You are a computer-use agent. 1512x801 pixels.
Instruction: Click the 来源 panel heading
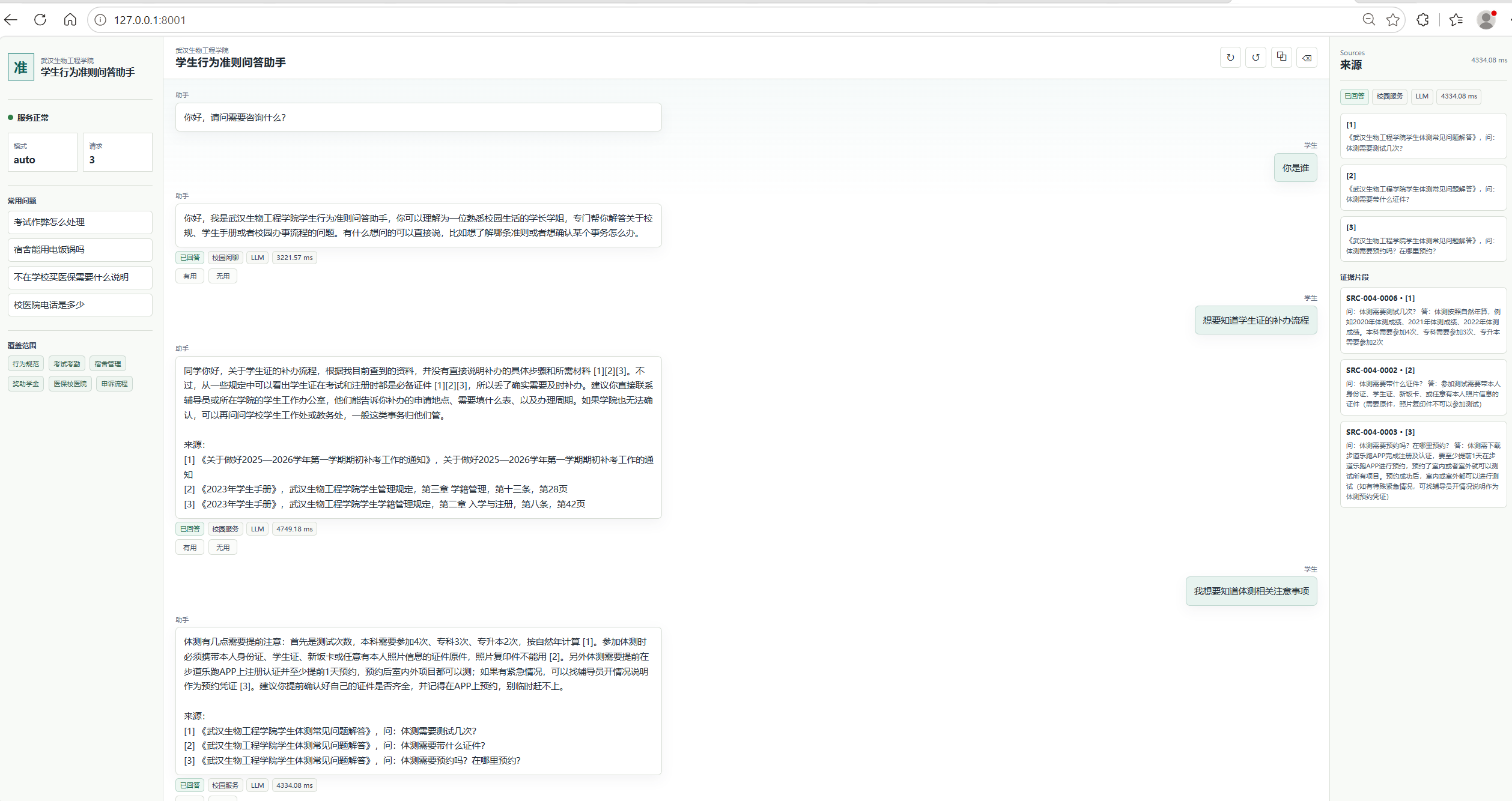pos(1351,65)
